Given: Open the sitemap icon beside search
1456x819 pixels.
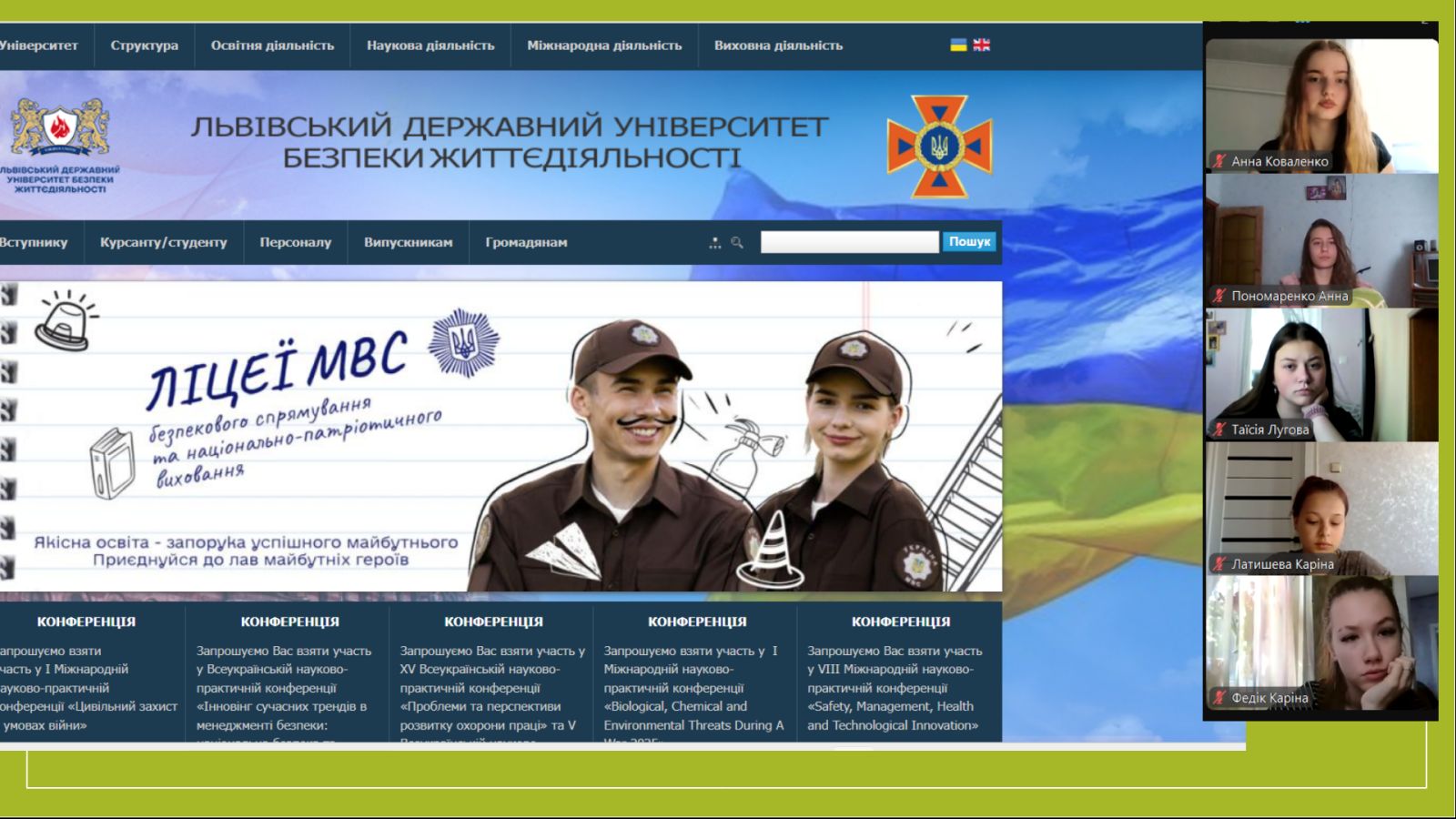Looking at the screenshot, I should pyautogui.click(x=714, y=243).
